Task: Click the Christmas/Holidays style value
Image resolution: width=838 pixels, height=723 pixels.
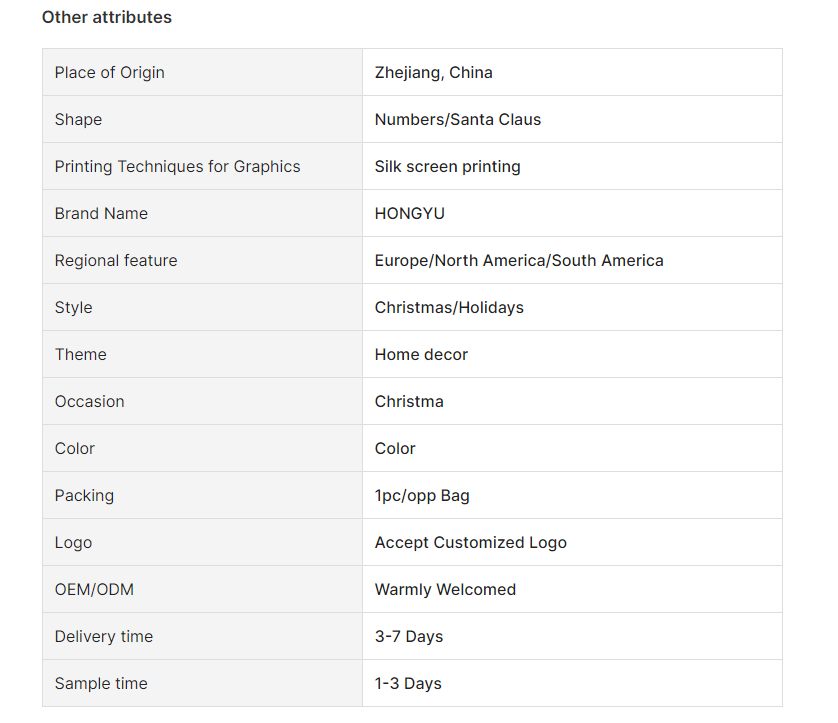Action: (x=449, y=308)
